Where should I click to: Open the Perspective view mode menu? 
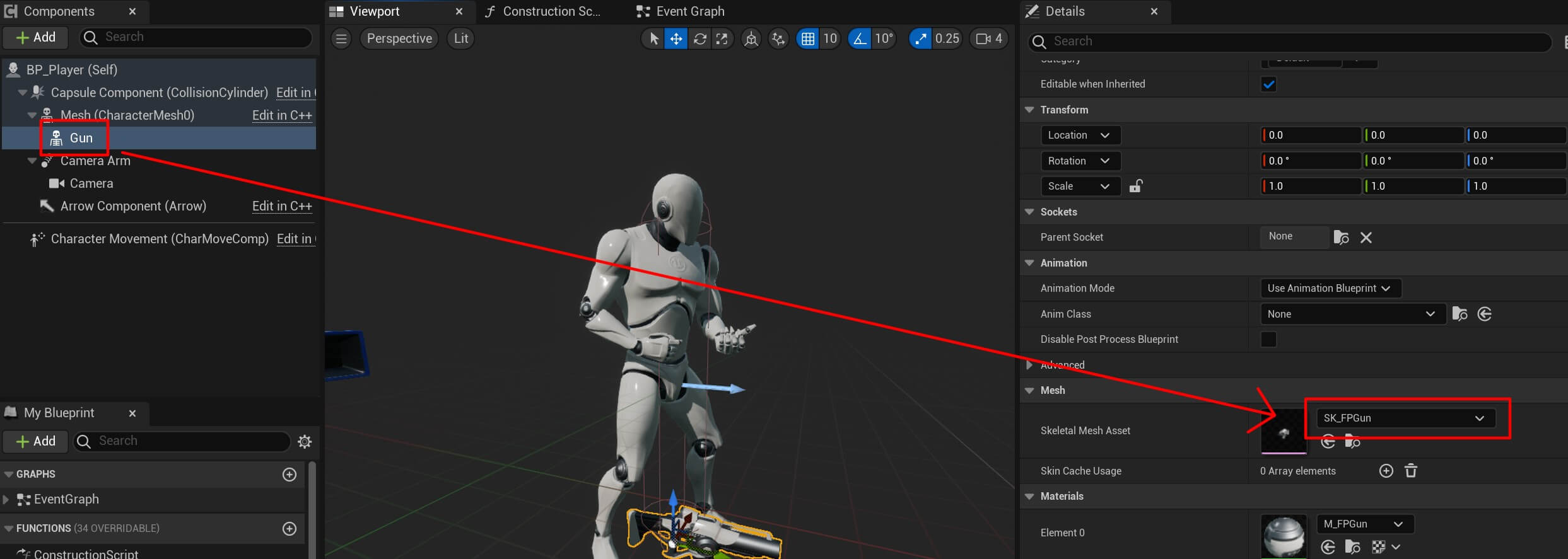click(399, 39)
